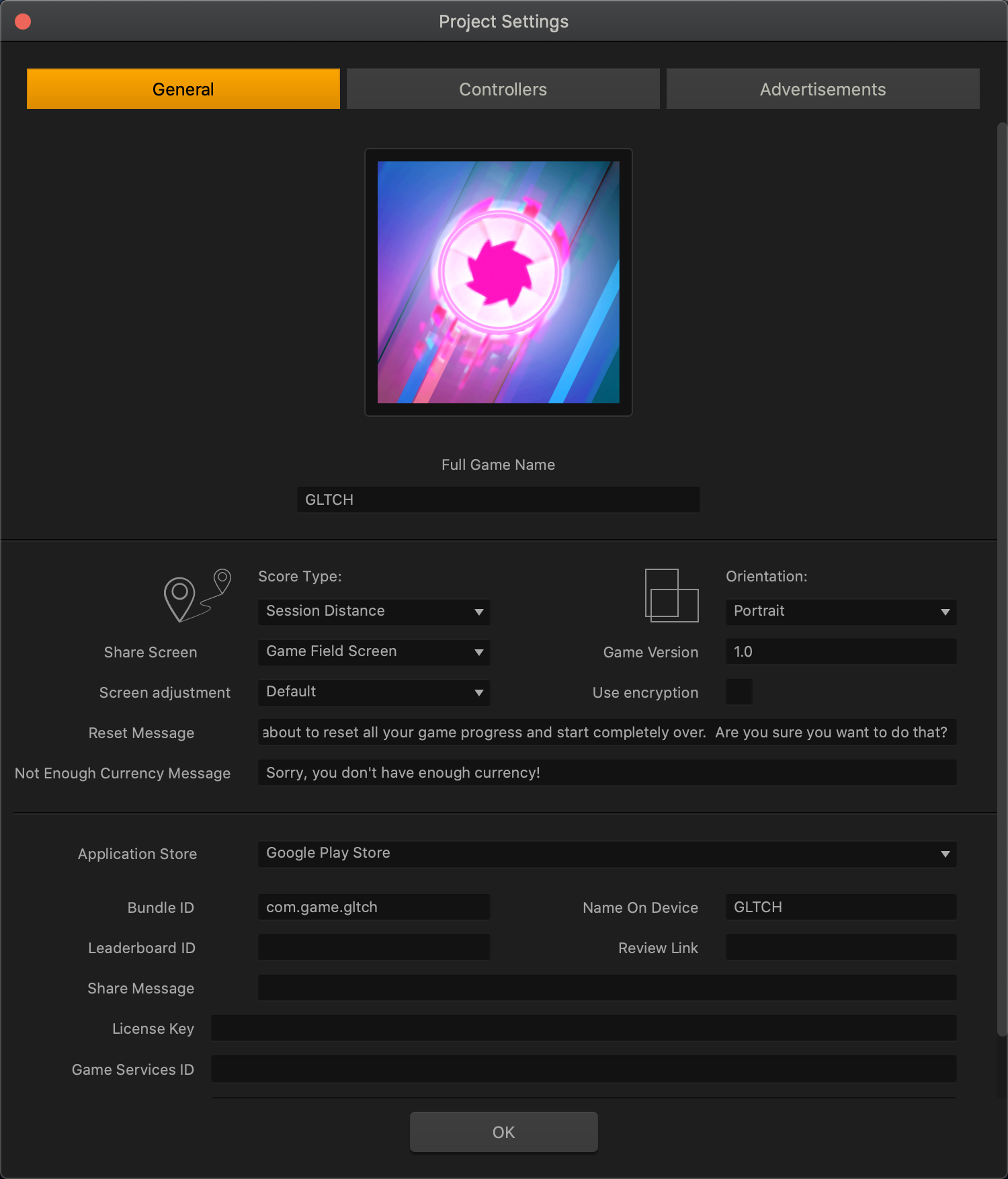Open the Score Type Session Distance dropdown

374,612
